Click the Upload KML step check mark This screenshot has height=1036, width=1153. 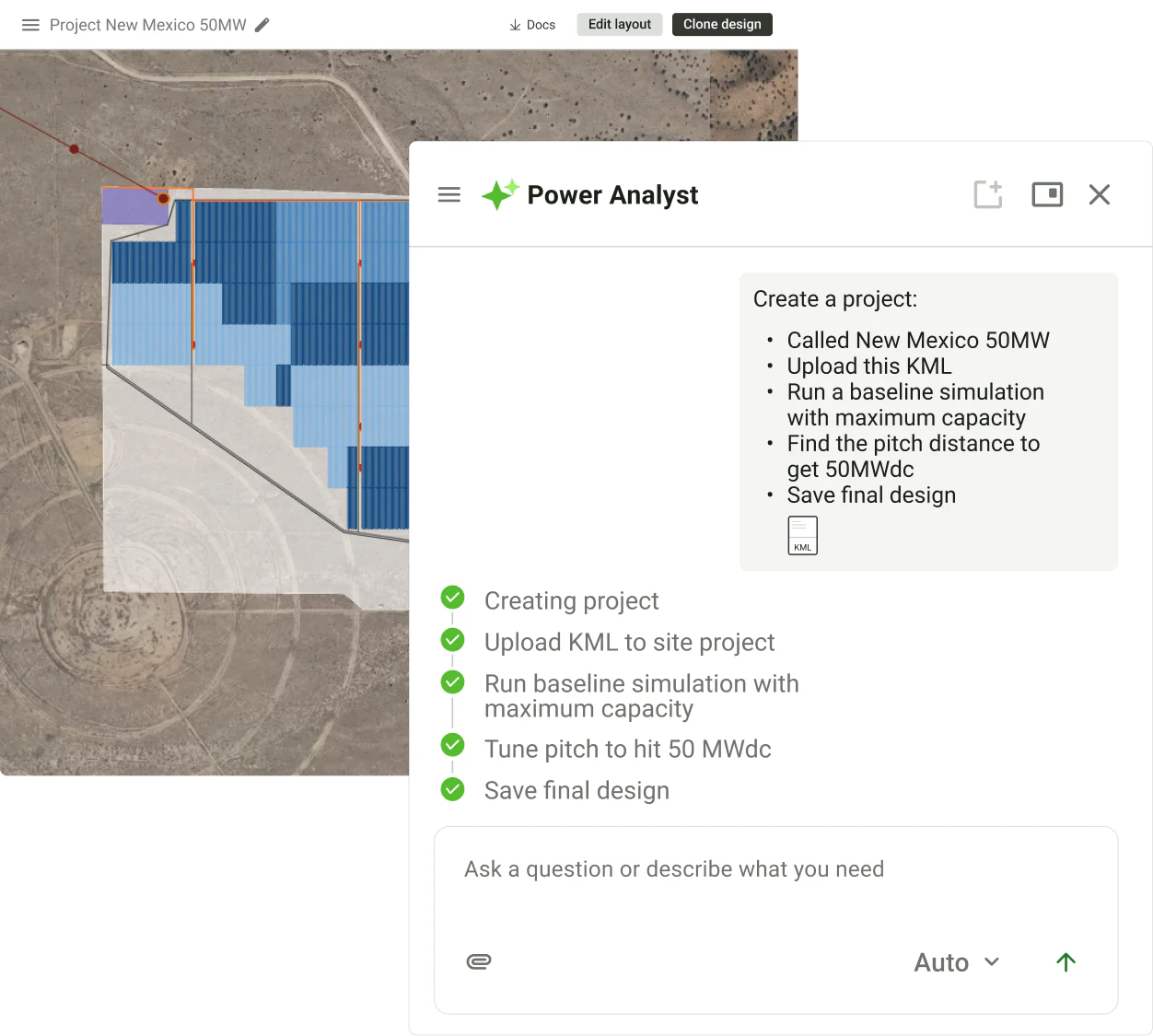tap(452, 639)
